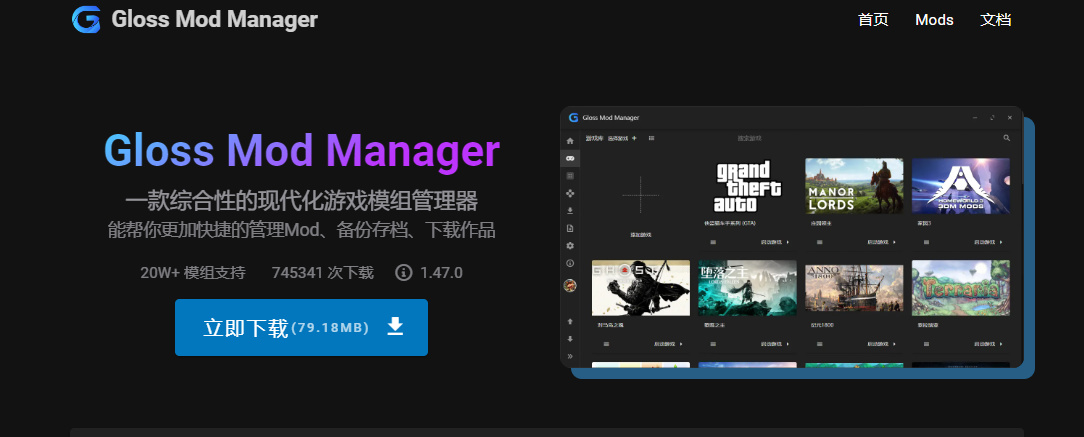Screen dimensions: 1084x437
Task: Click the document file icon in preview sidebar
Action: tap(570, 228)
